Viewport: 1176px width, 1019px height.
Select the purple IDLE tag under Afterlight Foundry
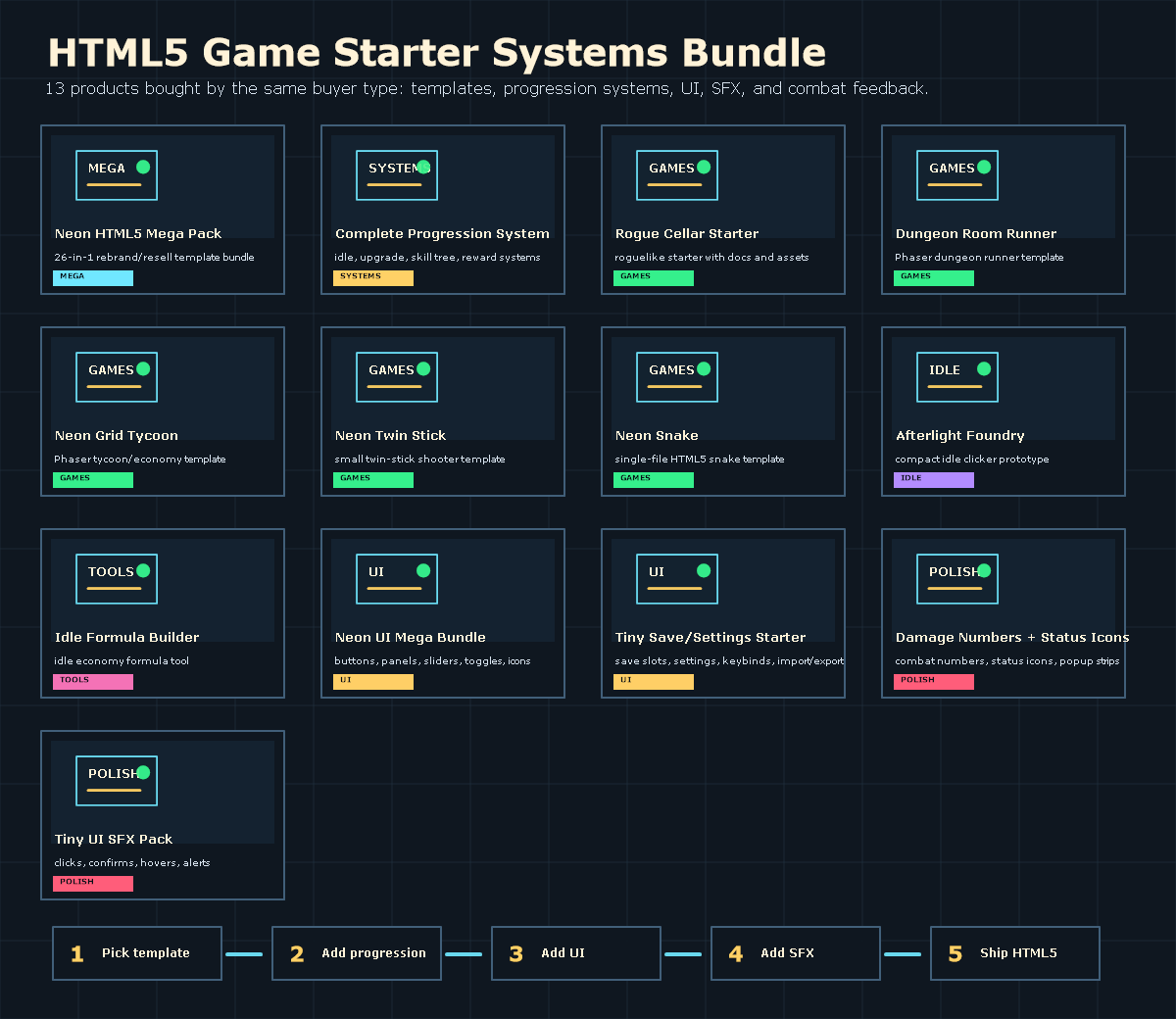[934, 480]
